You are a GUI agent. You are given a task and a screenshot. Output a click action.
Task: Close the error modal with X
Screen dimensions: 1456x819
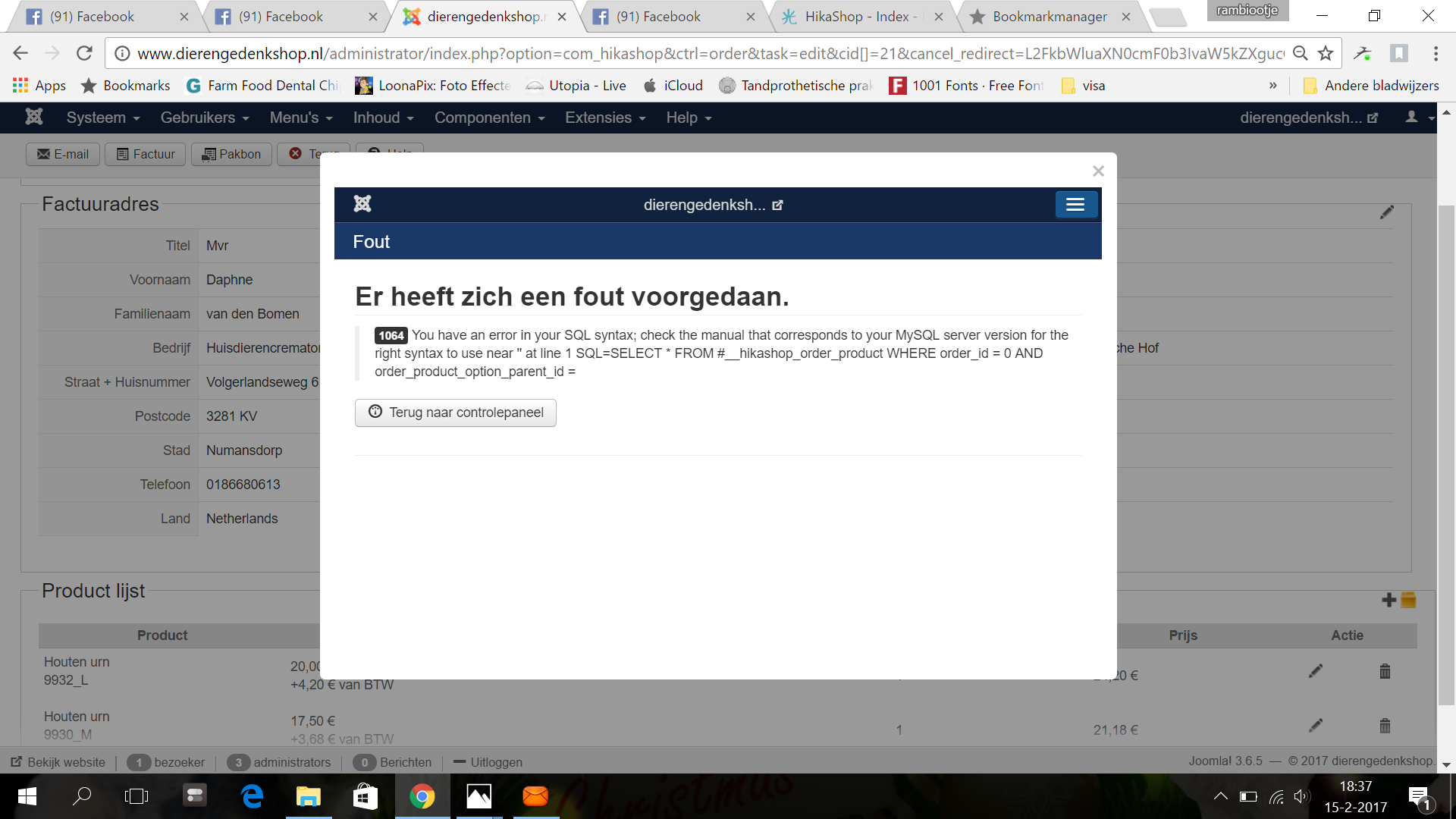(1097, 171)
